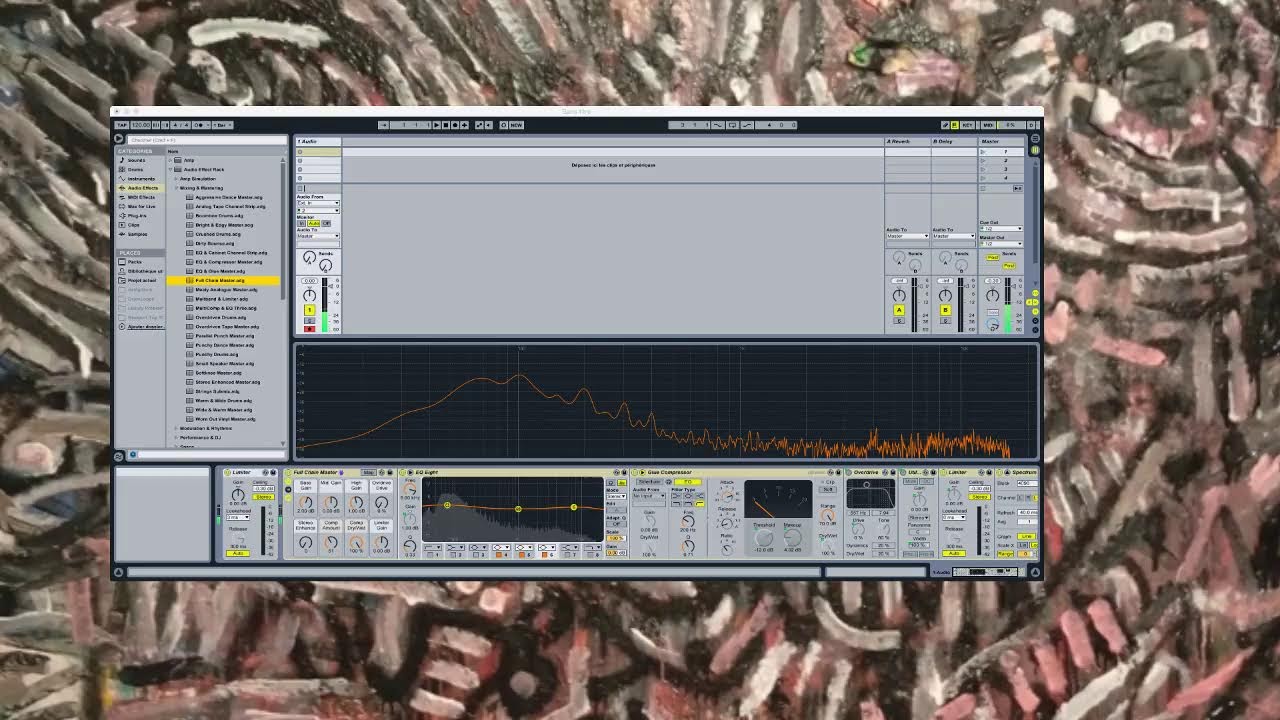Toggle track 1 activator button
Viewport: 1280px width, 720px height.
click(310, 310)
